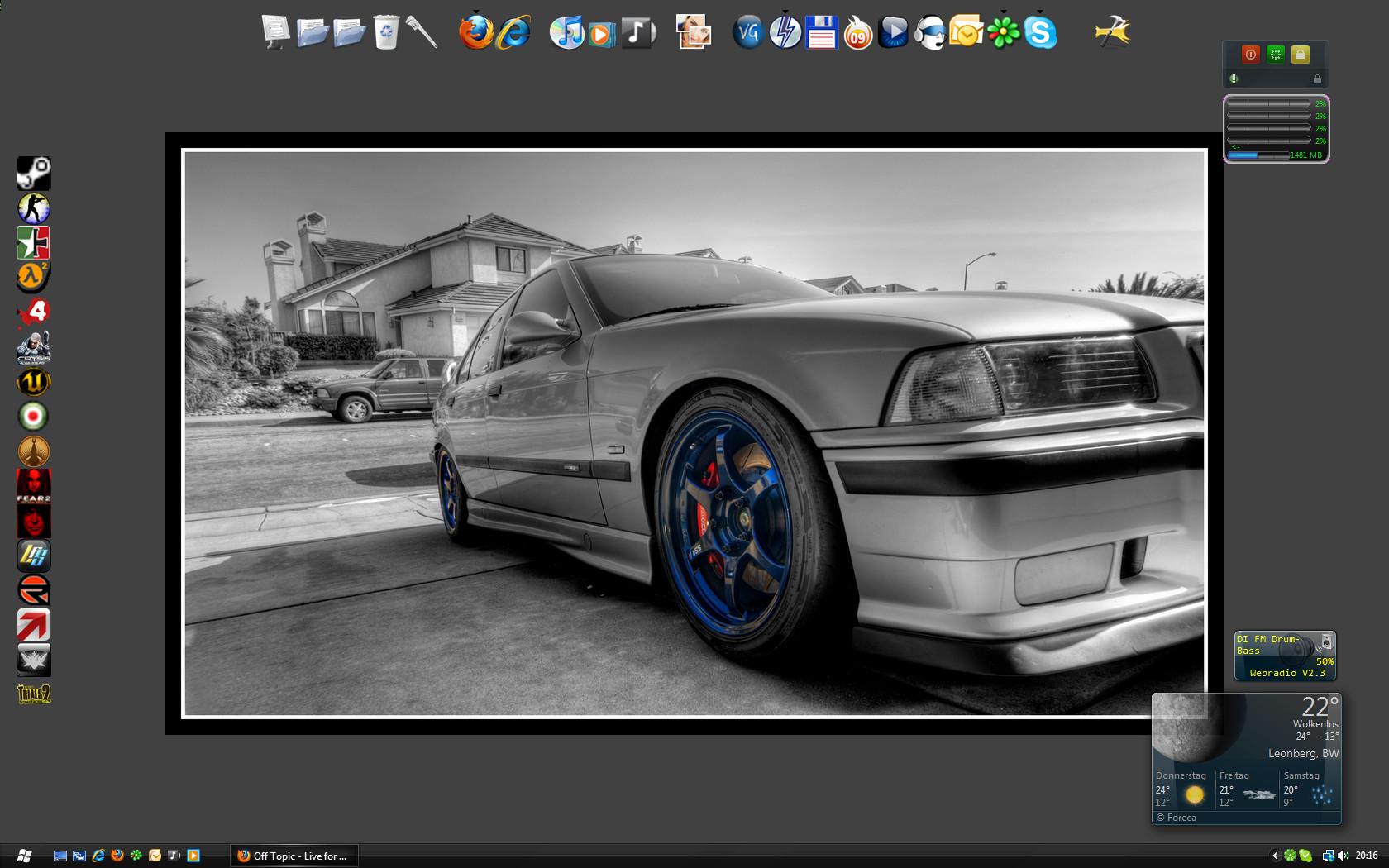This screenshot has width=1389, height=868.
Task: Open Media Player from quick launch
Action: 193,856
